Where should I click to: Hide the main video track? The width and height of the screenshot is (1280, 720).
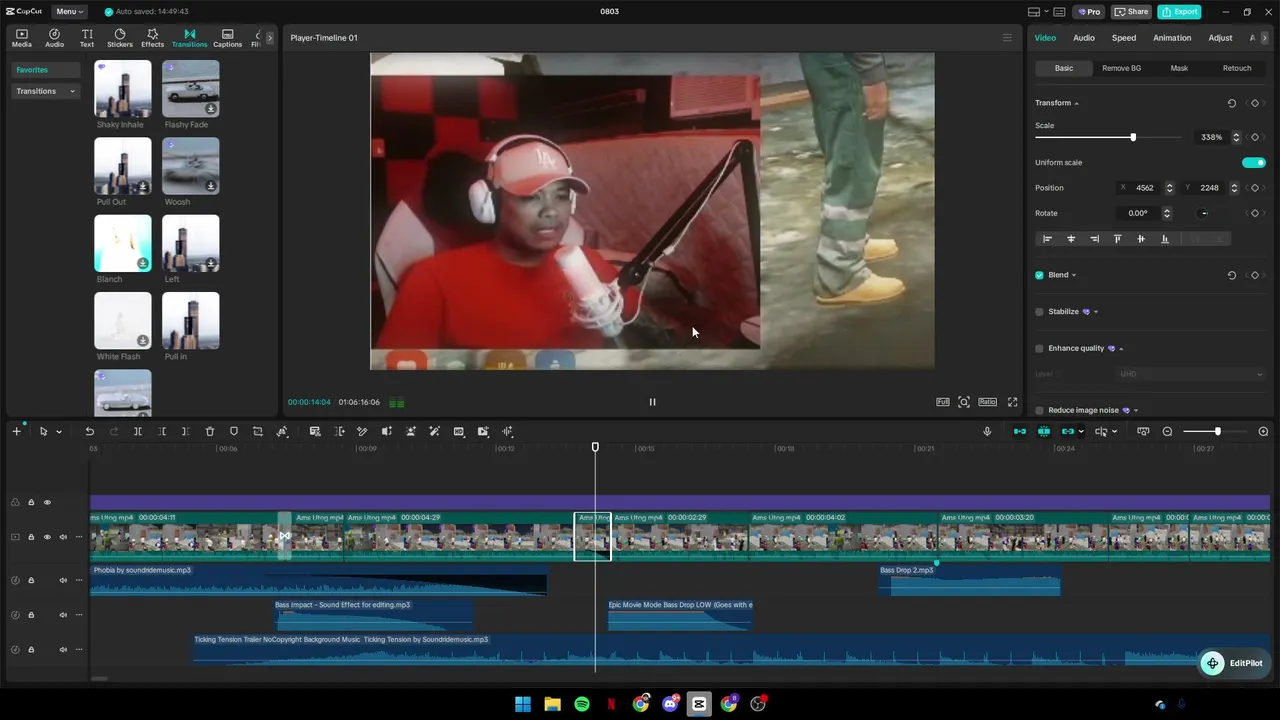tap(47, 537)
